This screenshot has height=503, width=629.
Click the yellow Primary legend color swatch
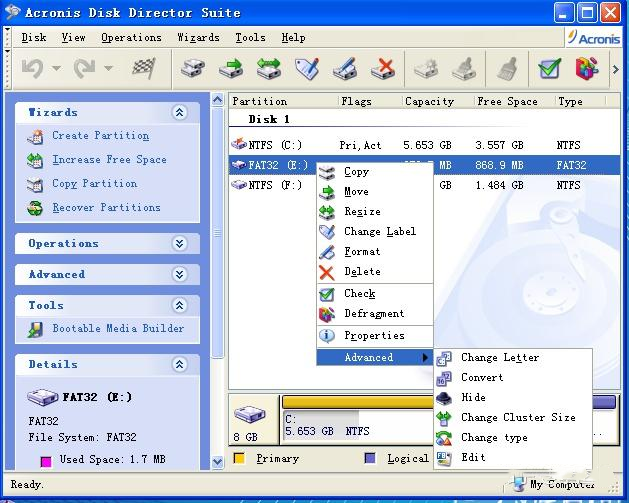click(239, 459)
